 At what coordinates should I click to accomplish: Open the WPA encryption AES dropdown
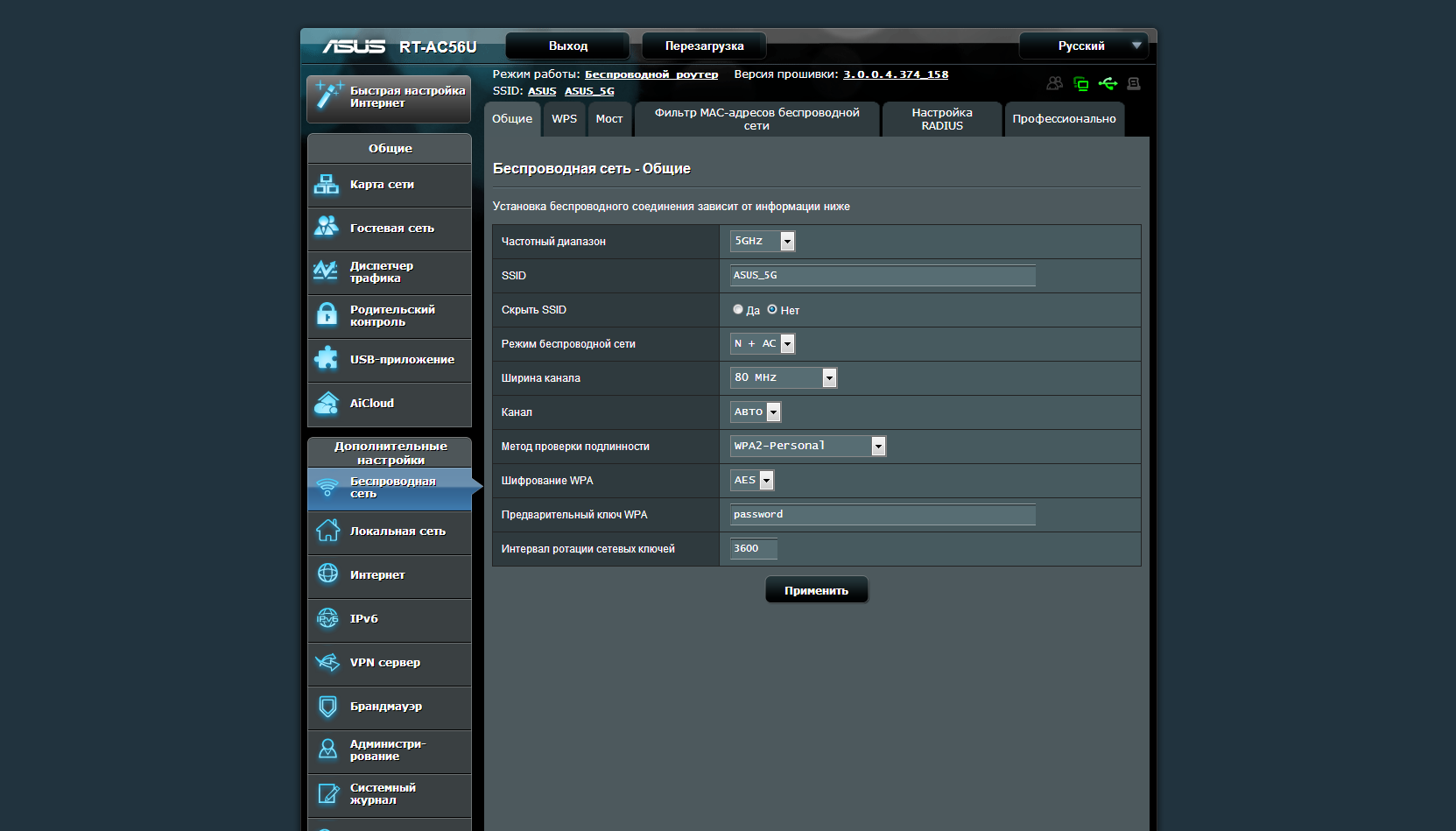(x=752, y=480)
